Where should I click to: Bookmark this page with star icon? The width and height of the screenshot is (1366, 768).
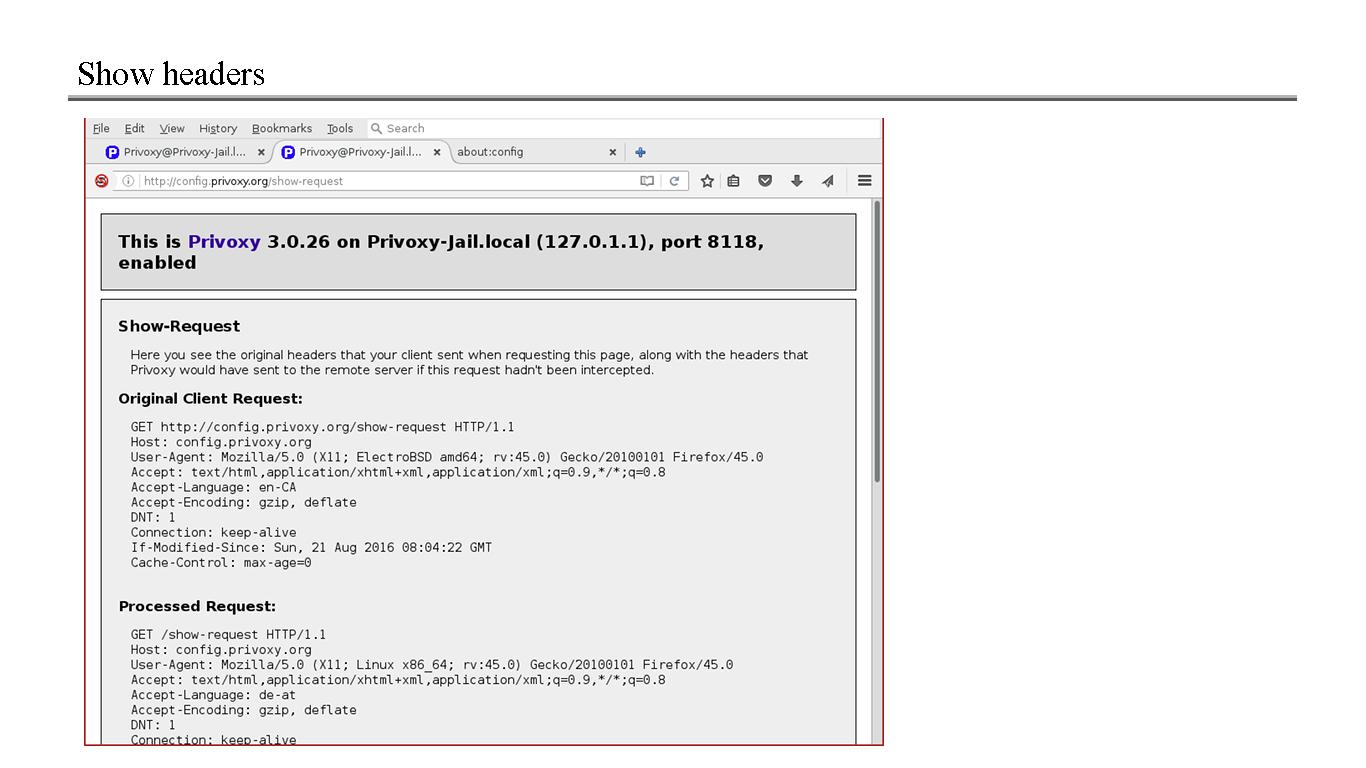point(707,181)
